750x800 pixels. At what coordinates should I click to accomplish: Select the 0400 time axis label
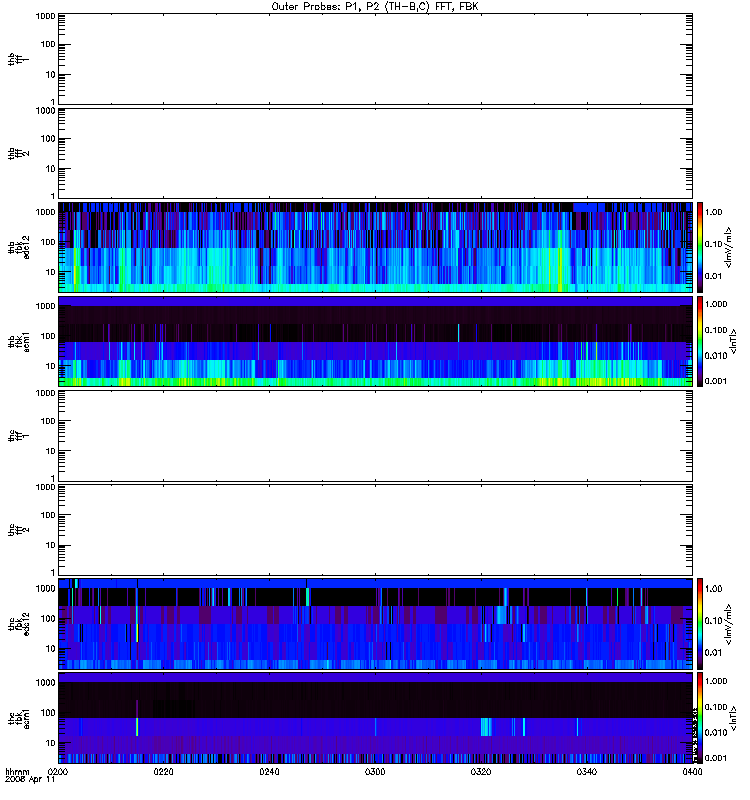point(692,772)
